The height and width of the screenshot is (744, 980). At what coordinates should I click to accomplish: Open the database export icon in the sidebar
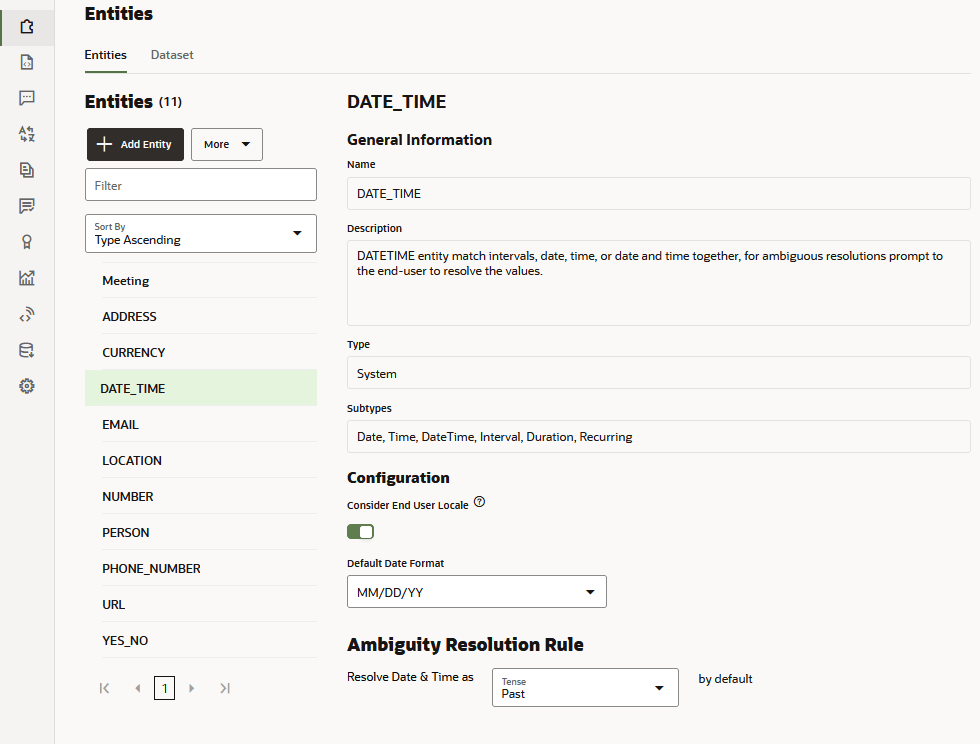(27, 349)
